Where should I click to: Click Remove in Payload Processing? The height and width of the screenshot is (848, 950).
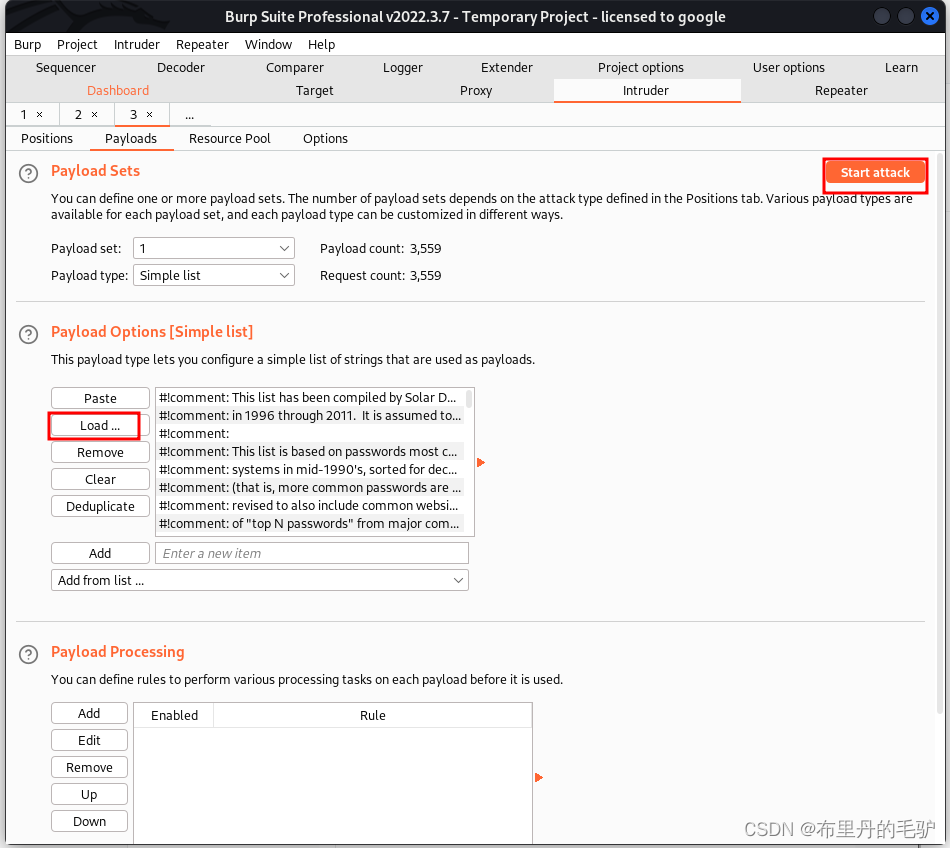[x=89, y=767]
